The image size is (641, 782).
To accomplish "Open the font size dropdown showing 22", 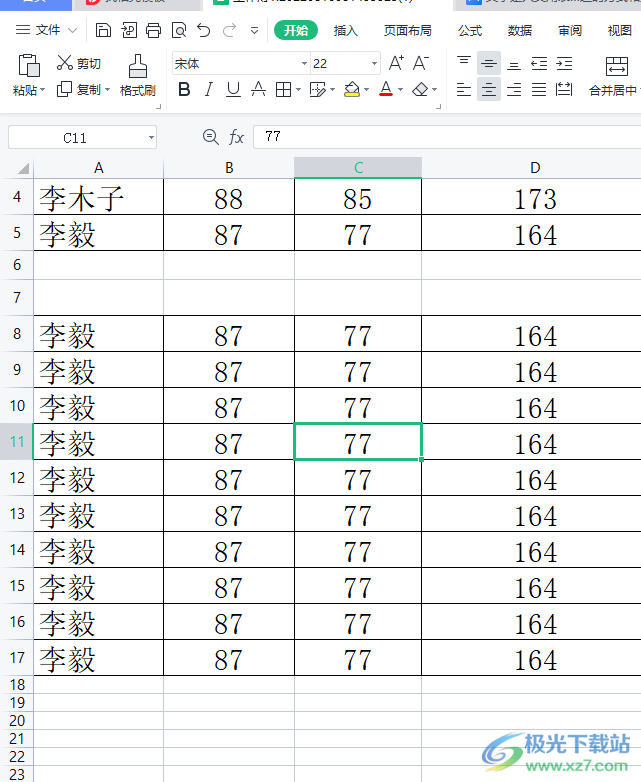I will pos(374,64).
